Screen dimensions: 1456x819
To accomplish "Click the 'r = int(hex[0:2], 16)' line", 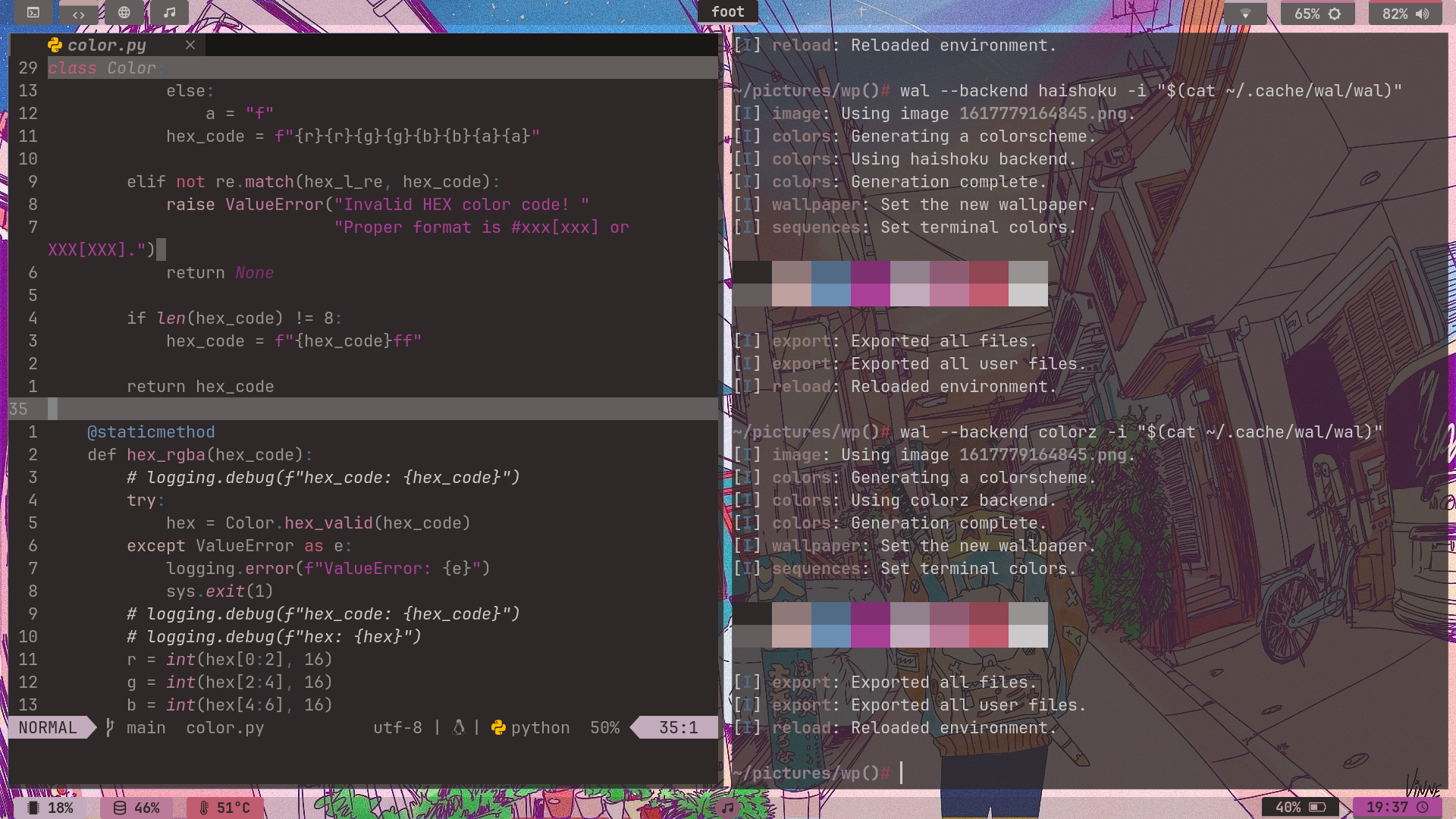I will pos(230,660).
